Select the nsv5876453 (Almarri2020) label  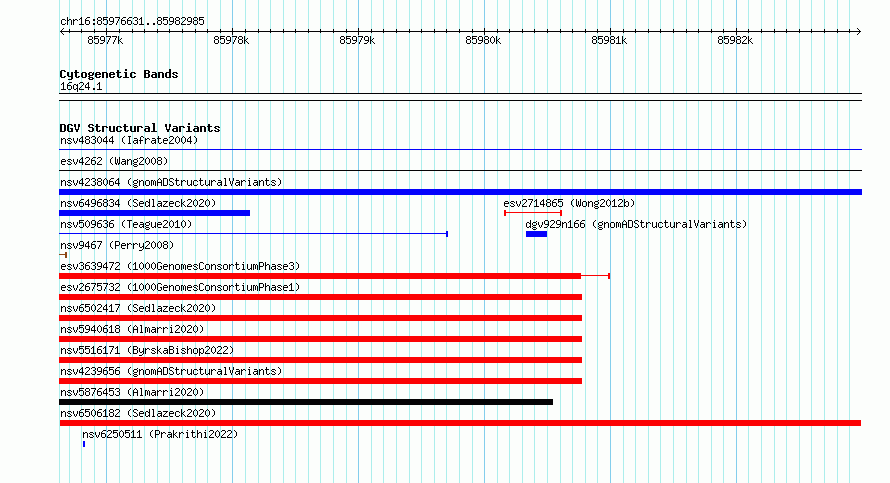132,392
